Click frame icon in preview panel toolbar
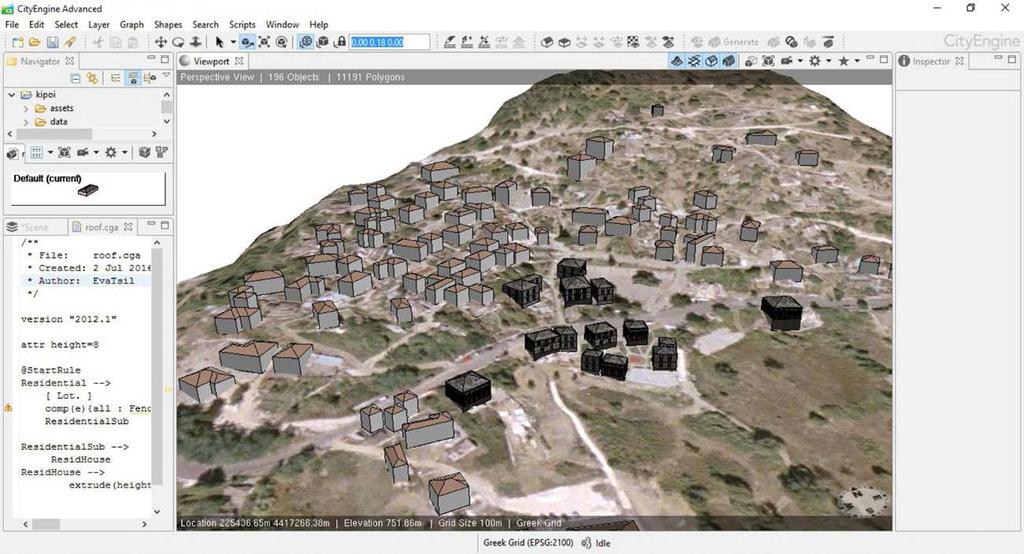 coord(64,152)
